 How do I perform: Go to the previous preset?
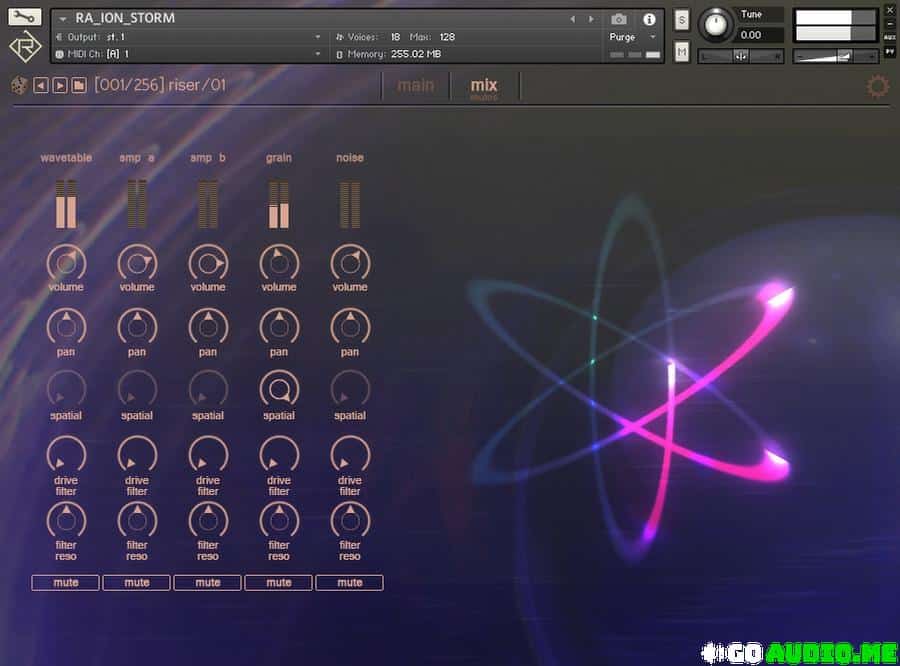click(x=40, y=86)
